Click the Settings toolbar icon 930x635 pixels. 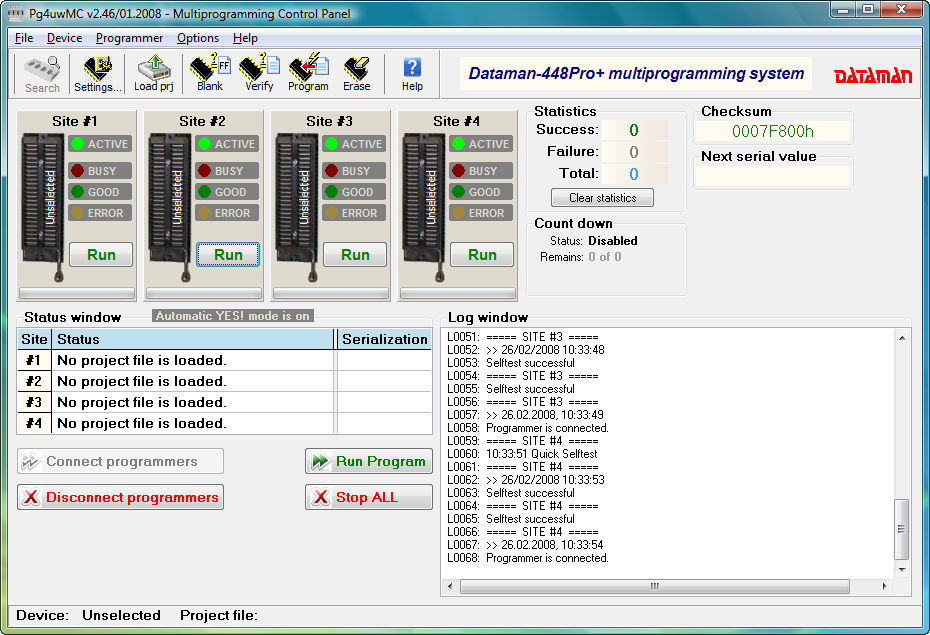point(97,74)
